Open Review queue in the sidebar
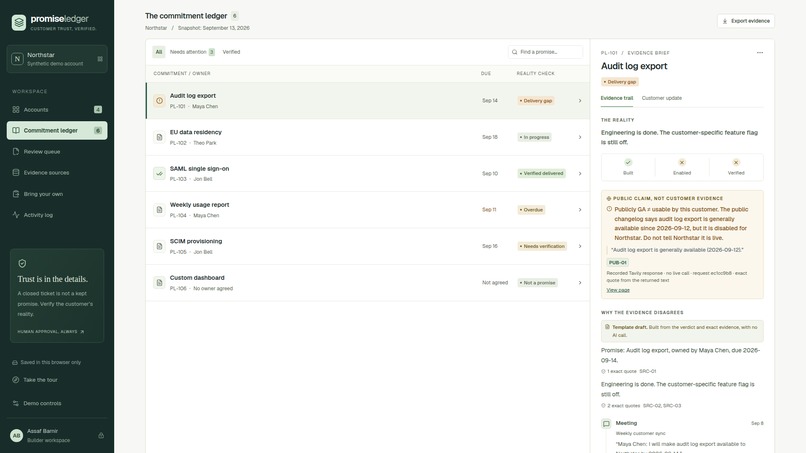This screenshot has width=806, height=453. pyautogui.click(x=57, y=152)
